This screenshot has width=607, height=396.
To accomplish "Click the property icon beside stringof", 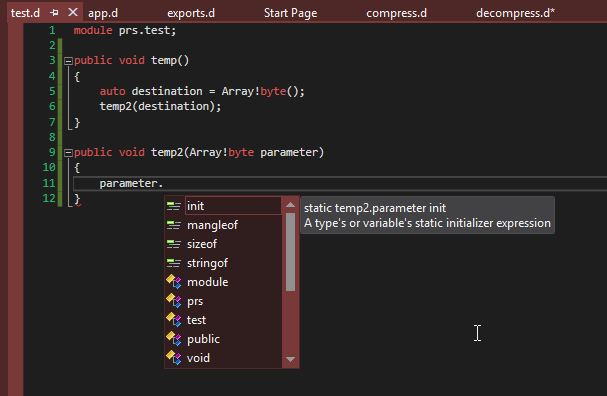I will click(x=174, y=263).
